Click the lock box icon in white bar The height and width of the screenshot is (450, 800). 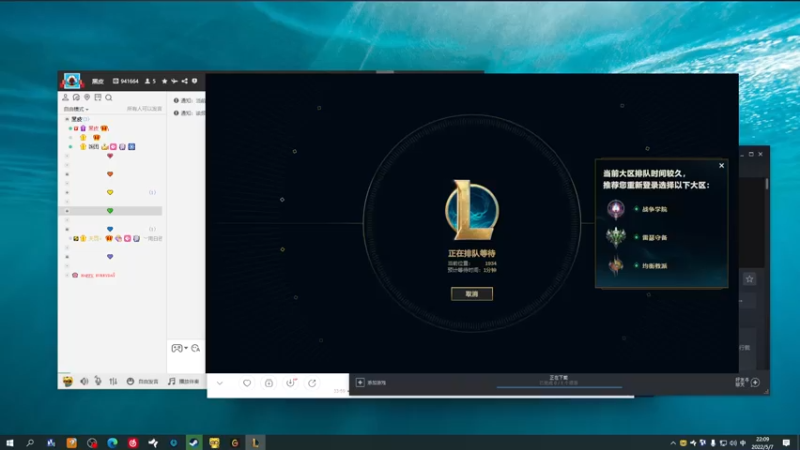[x=269, y=383]
